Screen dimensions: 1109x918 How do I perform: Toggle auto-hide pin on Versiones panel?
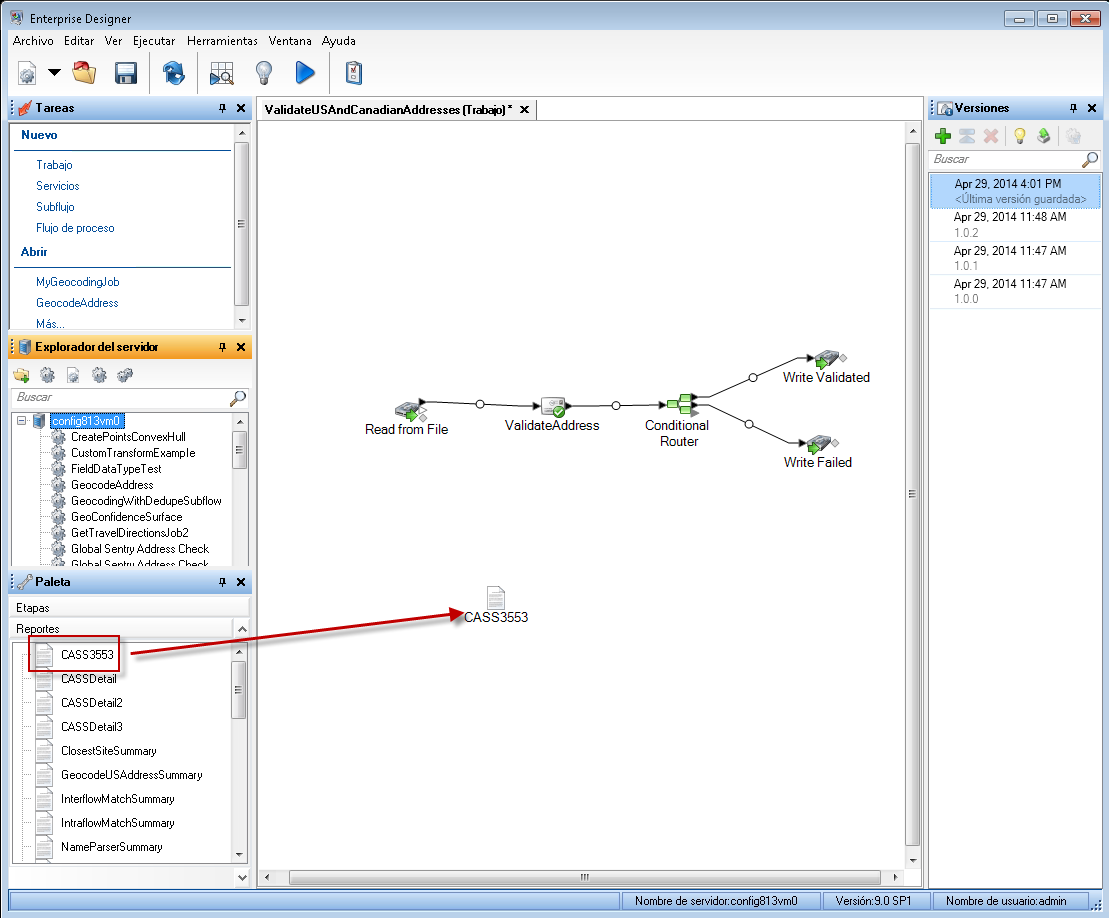pos(1074,108)
